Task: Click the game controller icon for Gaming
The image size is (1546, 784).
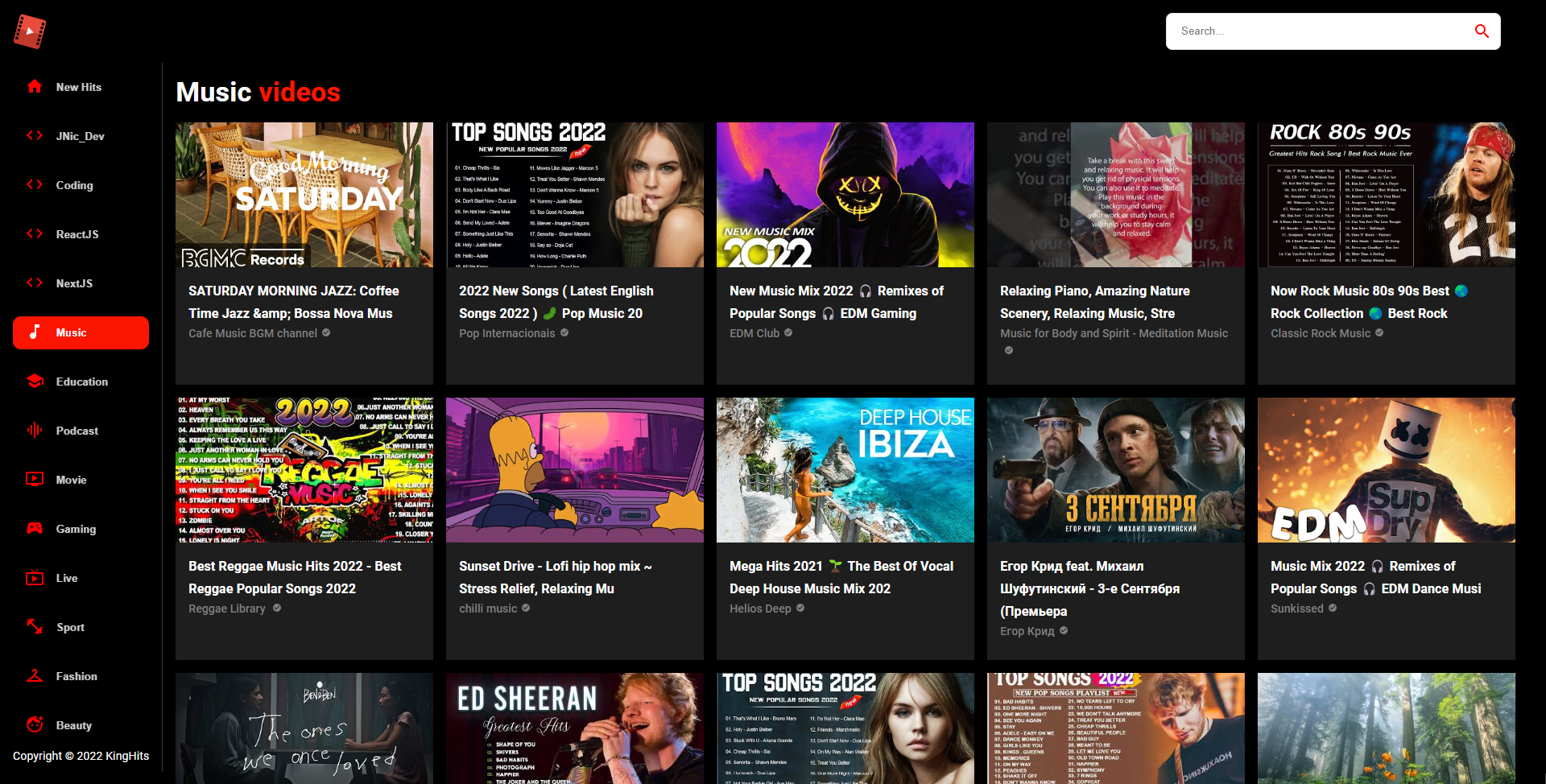Action: coord(35,528)
